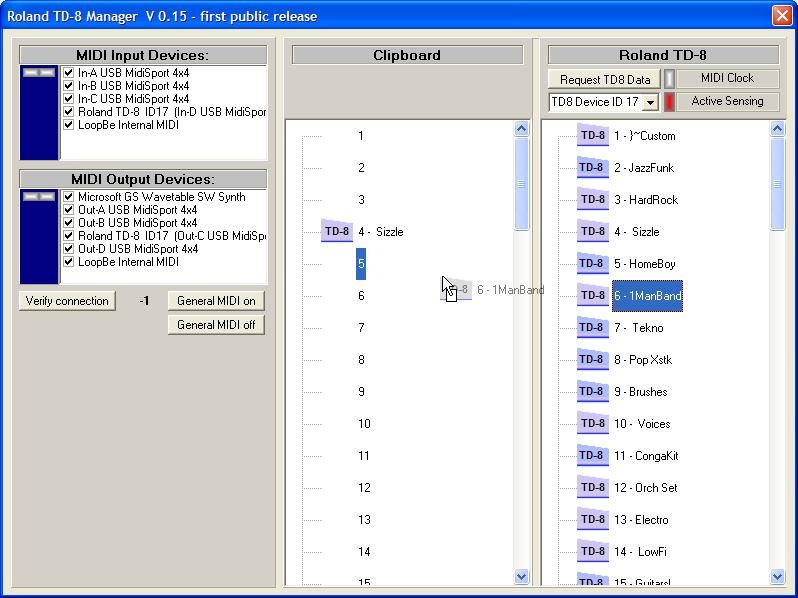Screen dimensions: 798x598
Task: Click Clipboard list scroll up arrow
Action: [521, 129]
